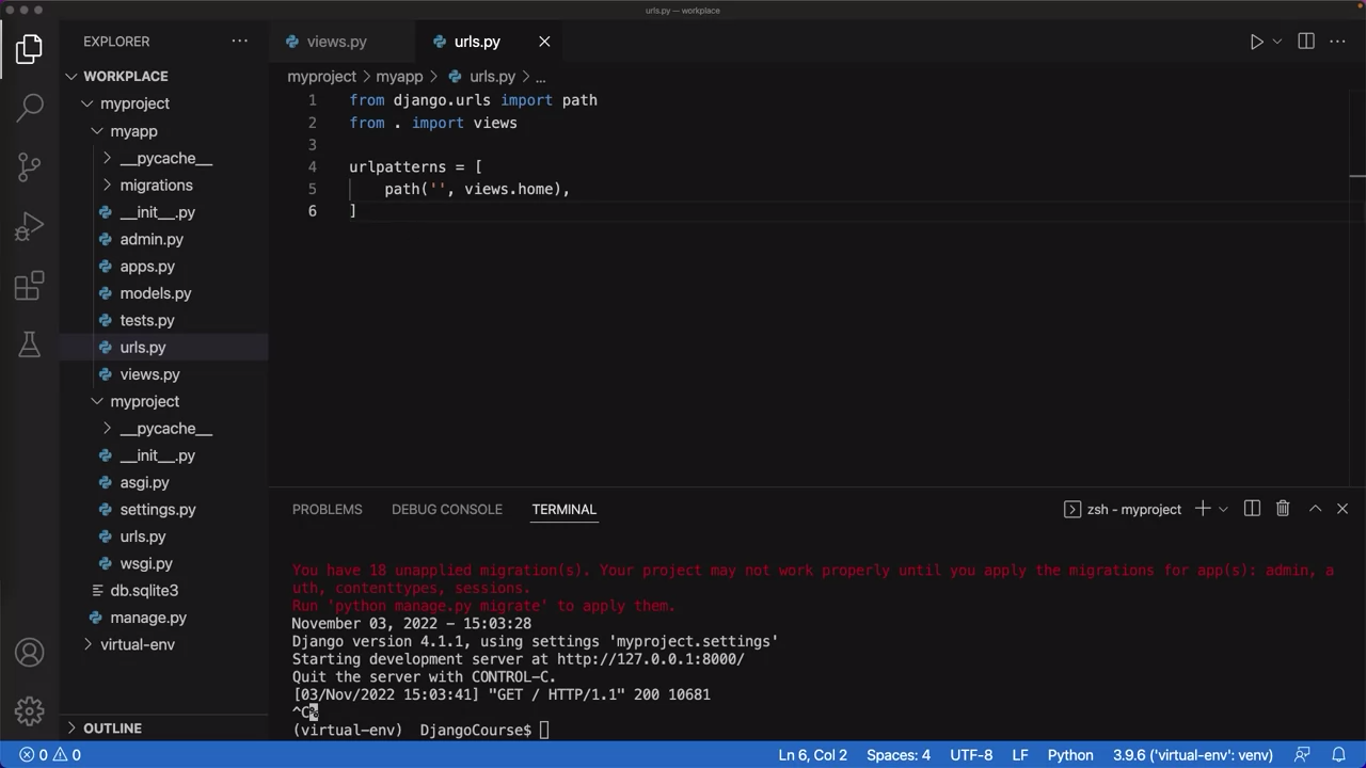
Task: Open the Extensions view
Action: 30,286
